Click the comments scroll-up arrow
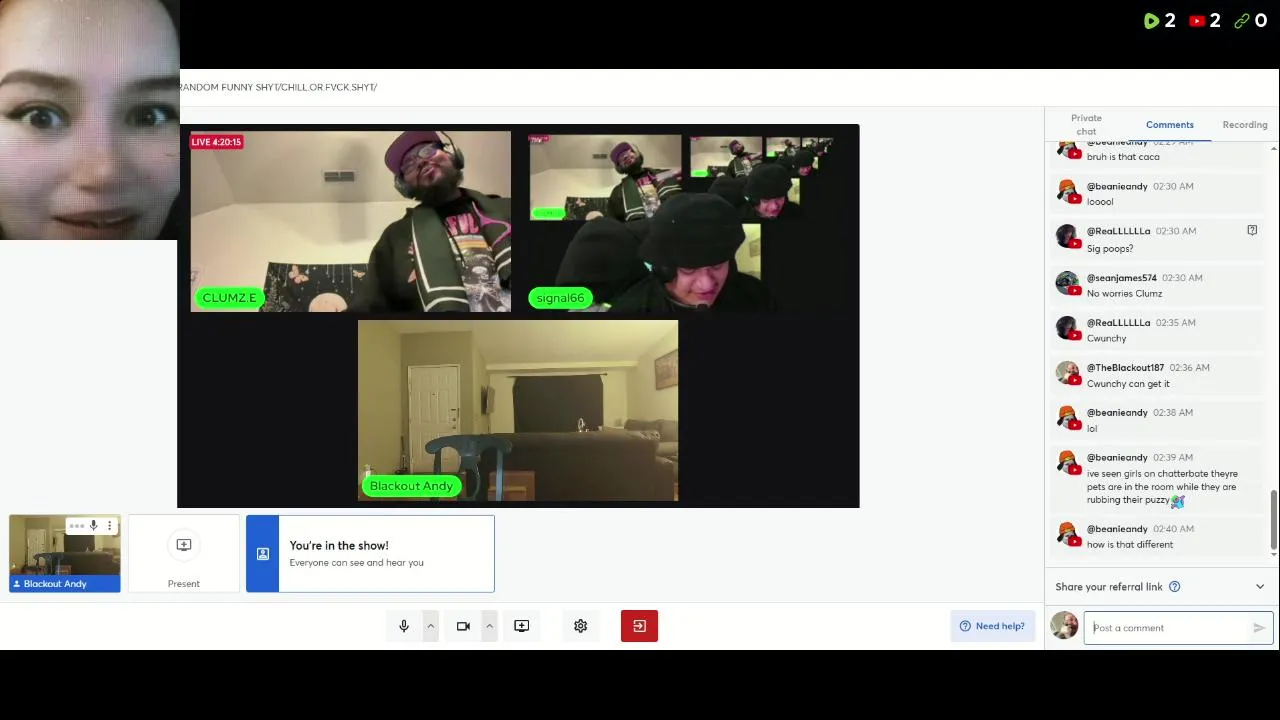1280x720 pixels. (x=1274, y=149)
